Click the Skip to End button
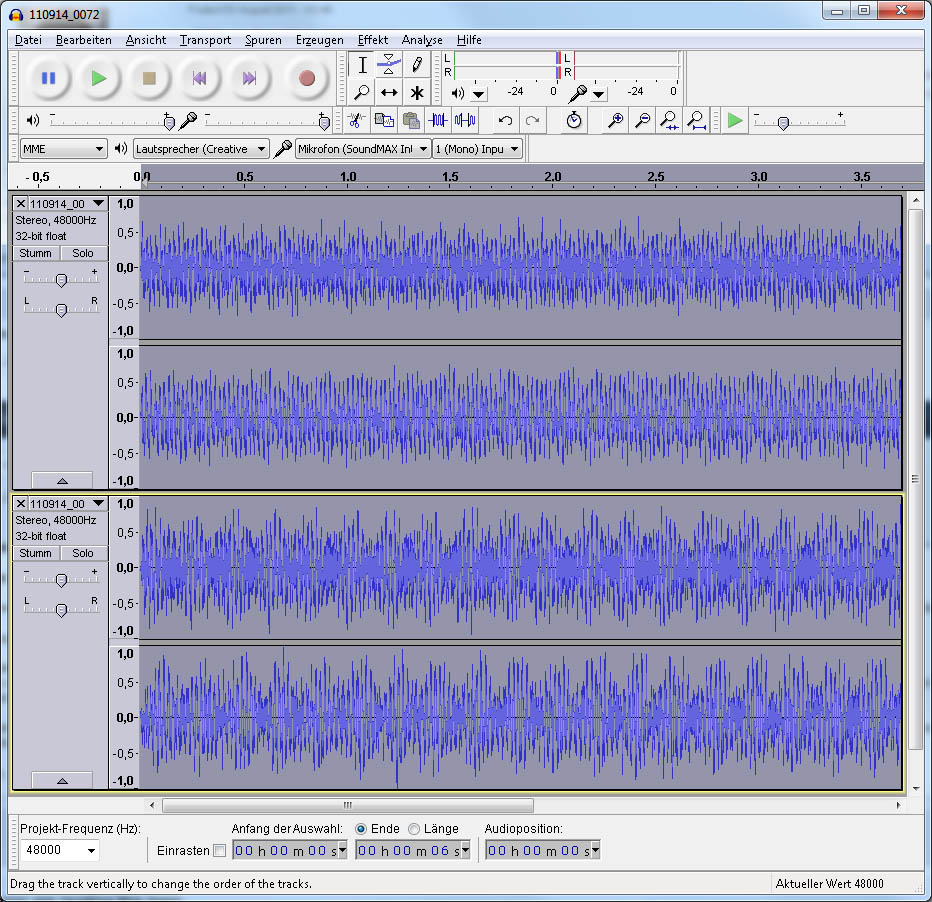 pos(250,78)
